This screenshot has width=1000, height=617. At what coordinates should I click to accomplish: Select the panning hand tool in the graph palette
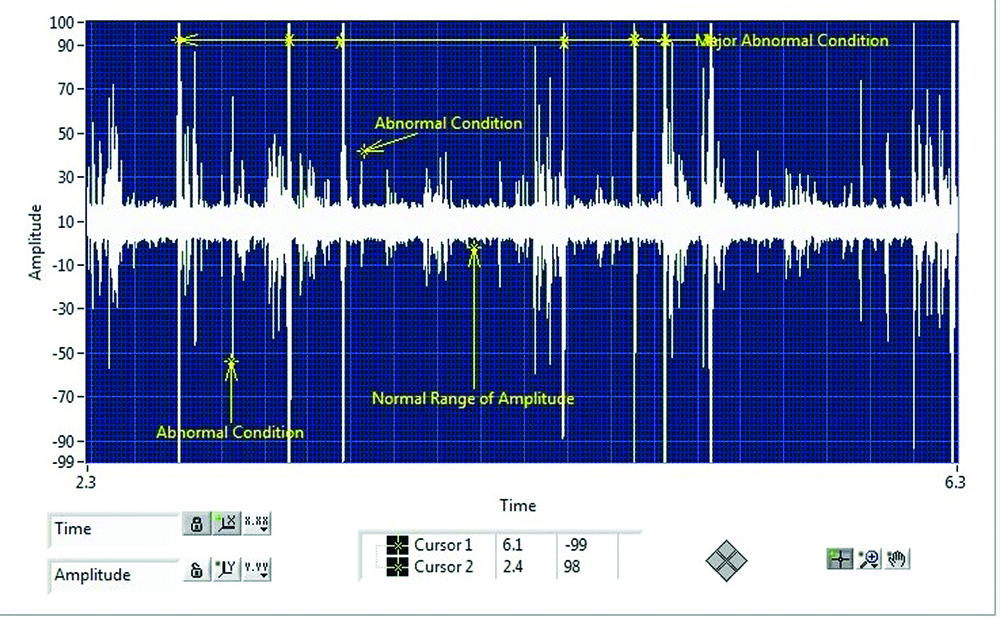coord(897,557)
